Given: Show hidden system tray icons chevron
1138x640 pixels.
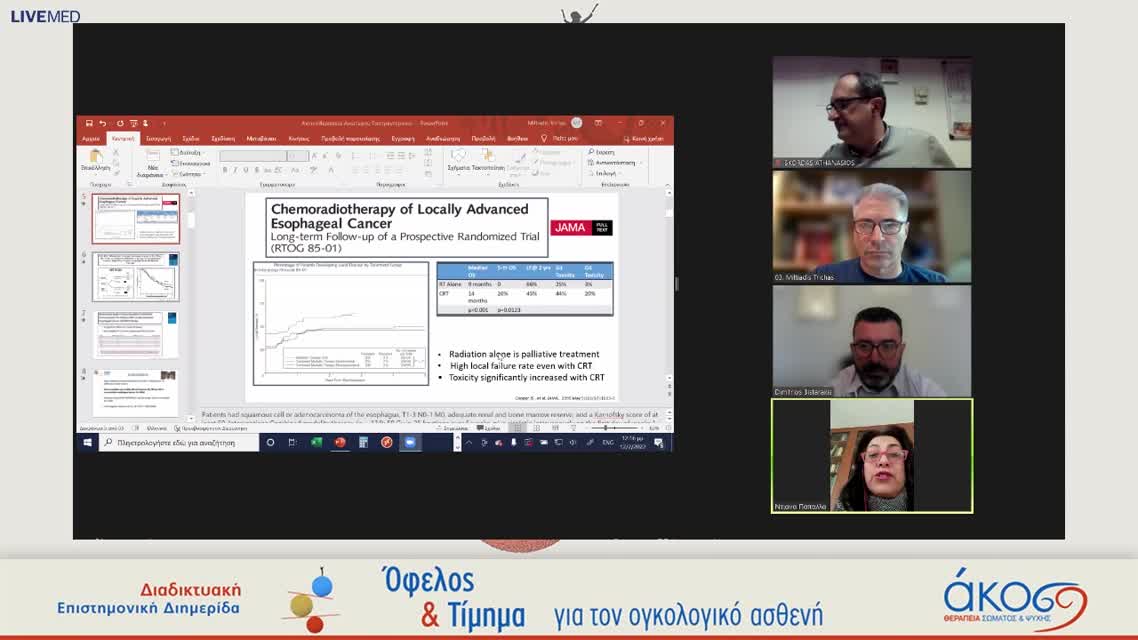Looking at the screenshot, I should pos(469,442).
